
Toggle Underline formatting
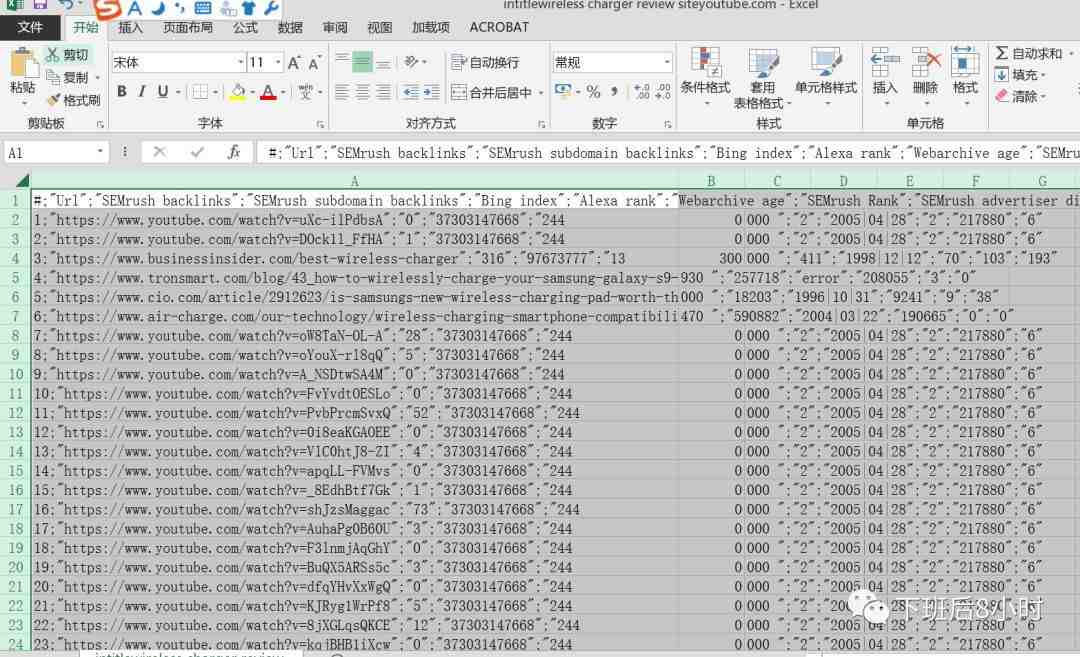tap(163, 92)
